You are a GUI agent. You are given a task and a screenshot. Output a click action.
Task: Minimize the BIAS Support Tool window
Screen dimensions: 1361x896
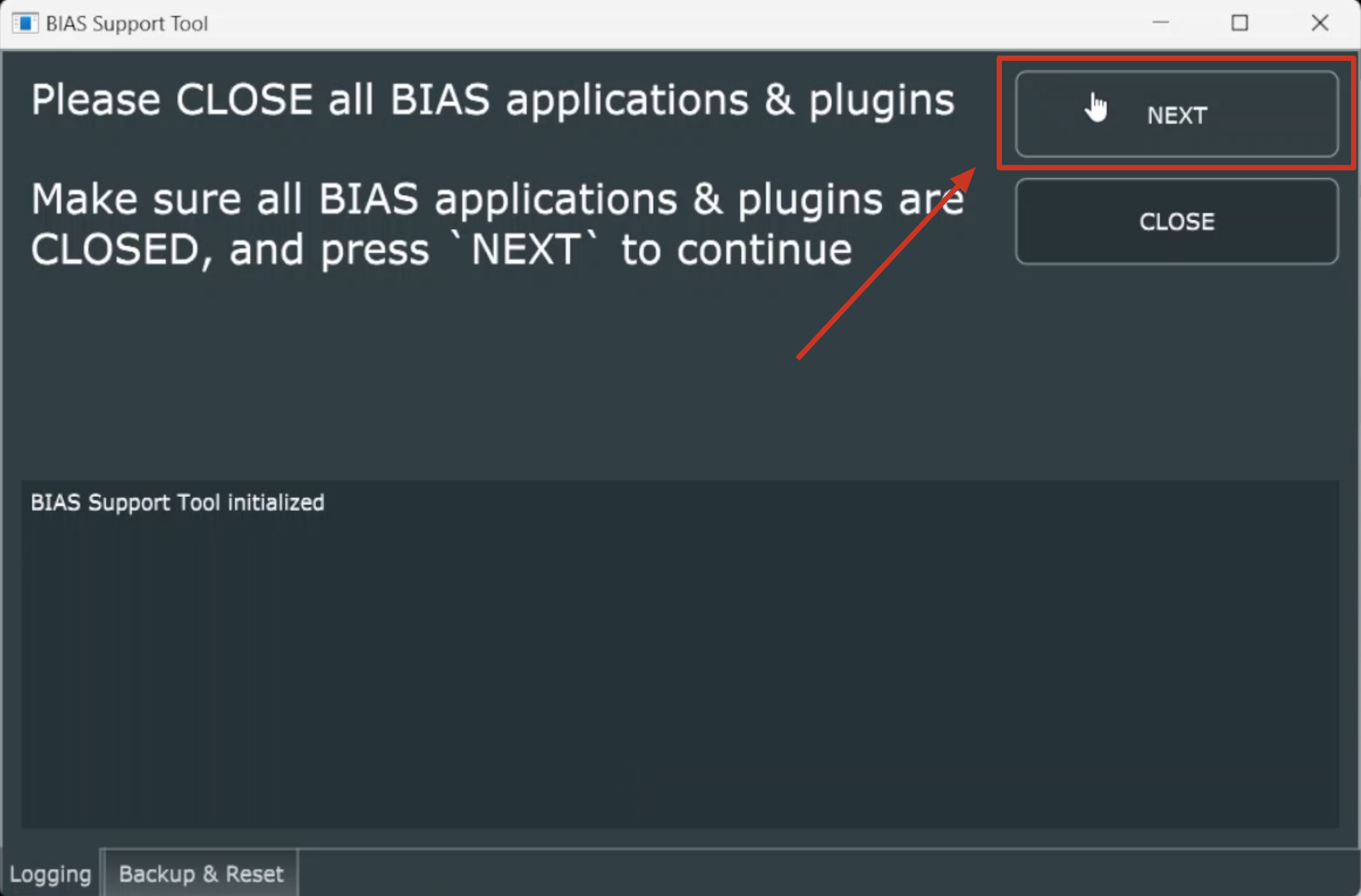tap(1161, 23)
